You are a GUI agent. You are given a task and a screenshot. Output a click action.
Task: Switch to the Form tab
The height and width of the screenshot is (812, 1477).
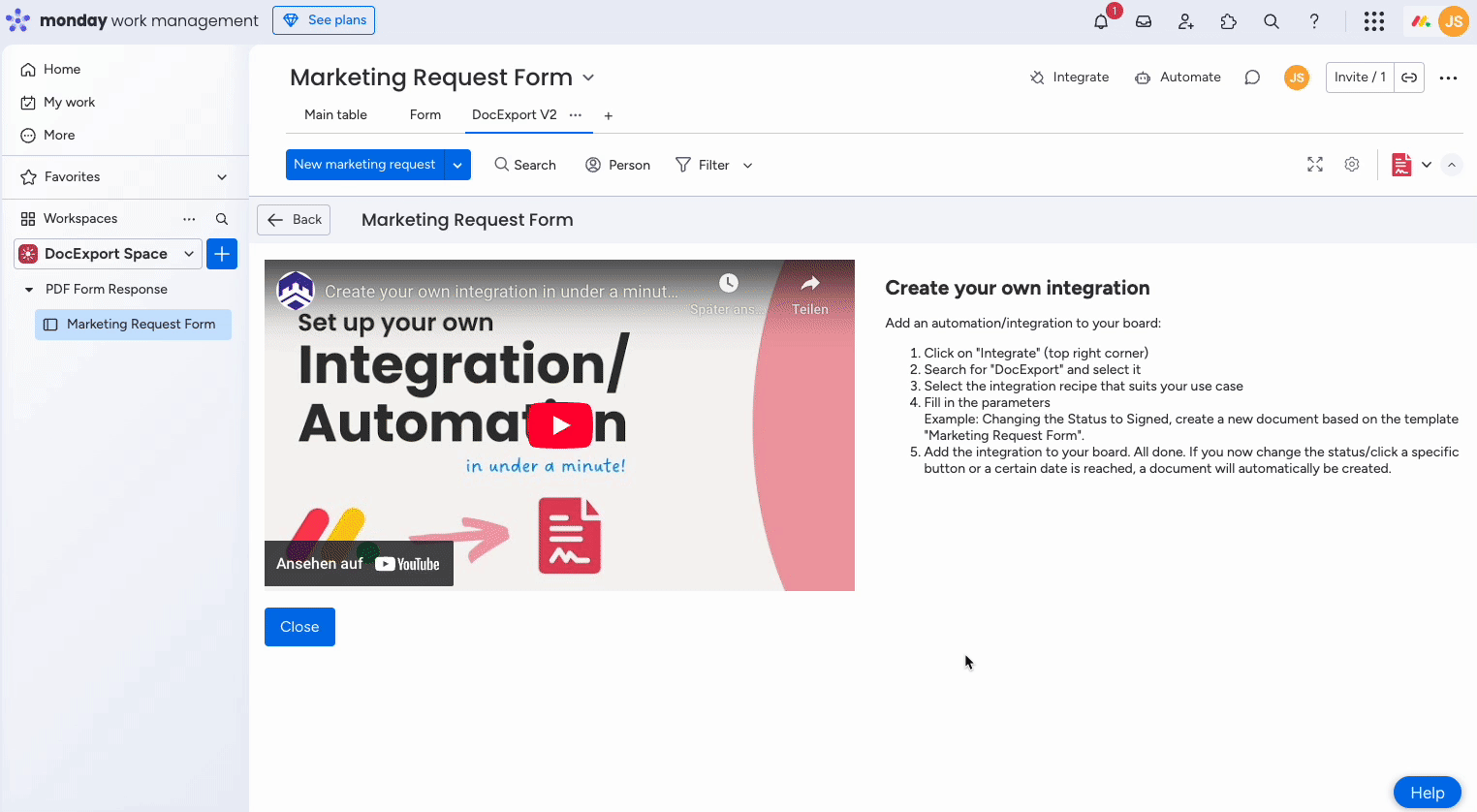(425, 114)
